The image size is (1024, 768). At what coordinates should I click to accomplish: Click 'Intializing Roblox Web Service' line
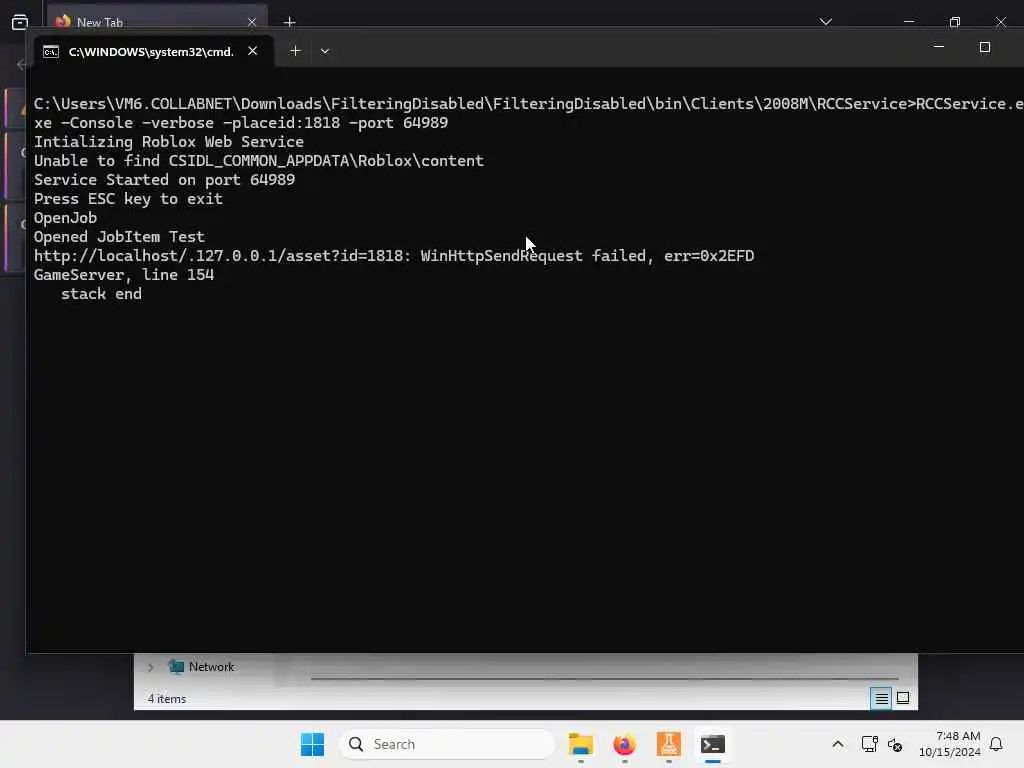coord(169,142)
